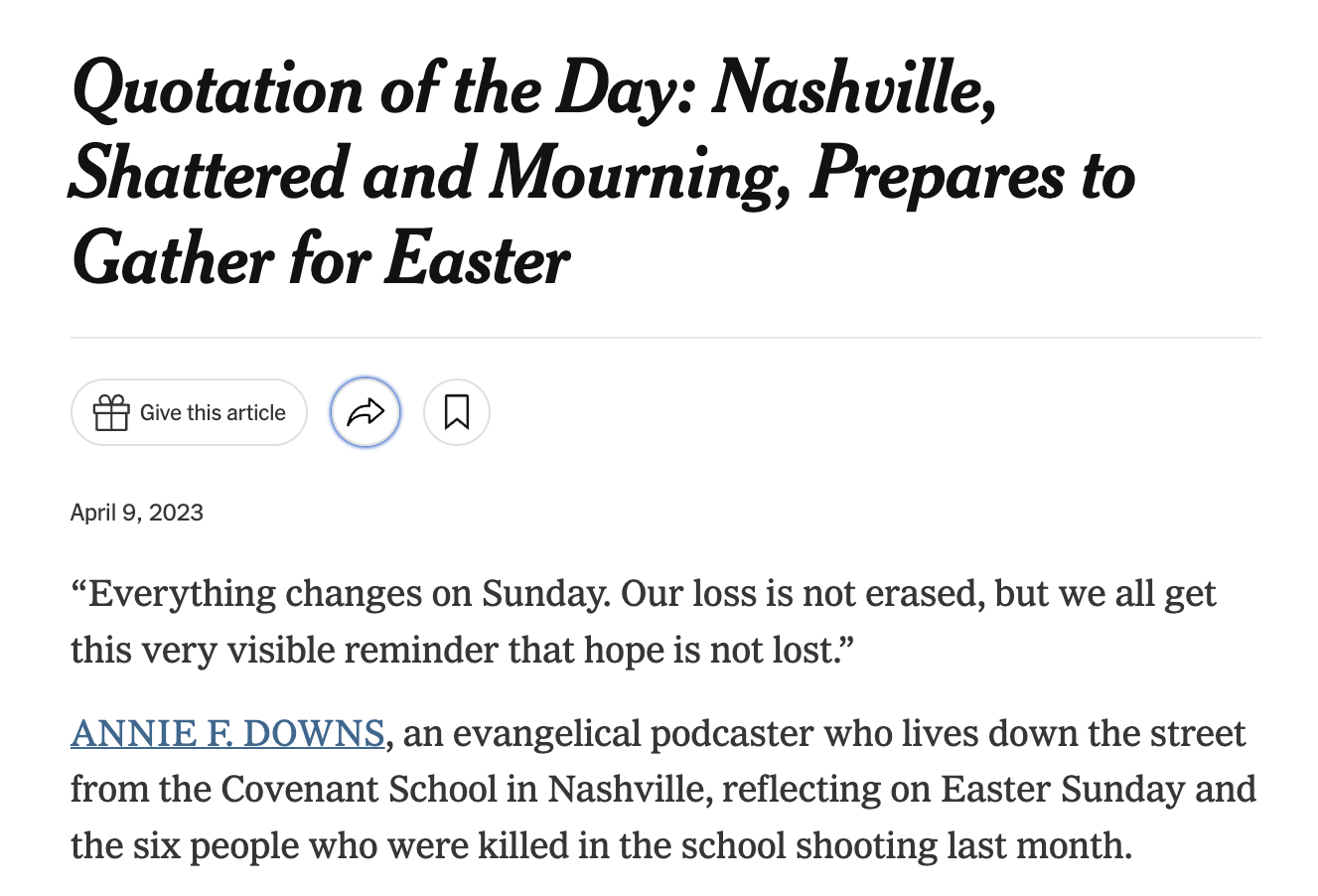Open the ANNIE F. DOWNS link
Viewport: 1318px width, 896px height.
coord(227,733)
